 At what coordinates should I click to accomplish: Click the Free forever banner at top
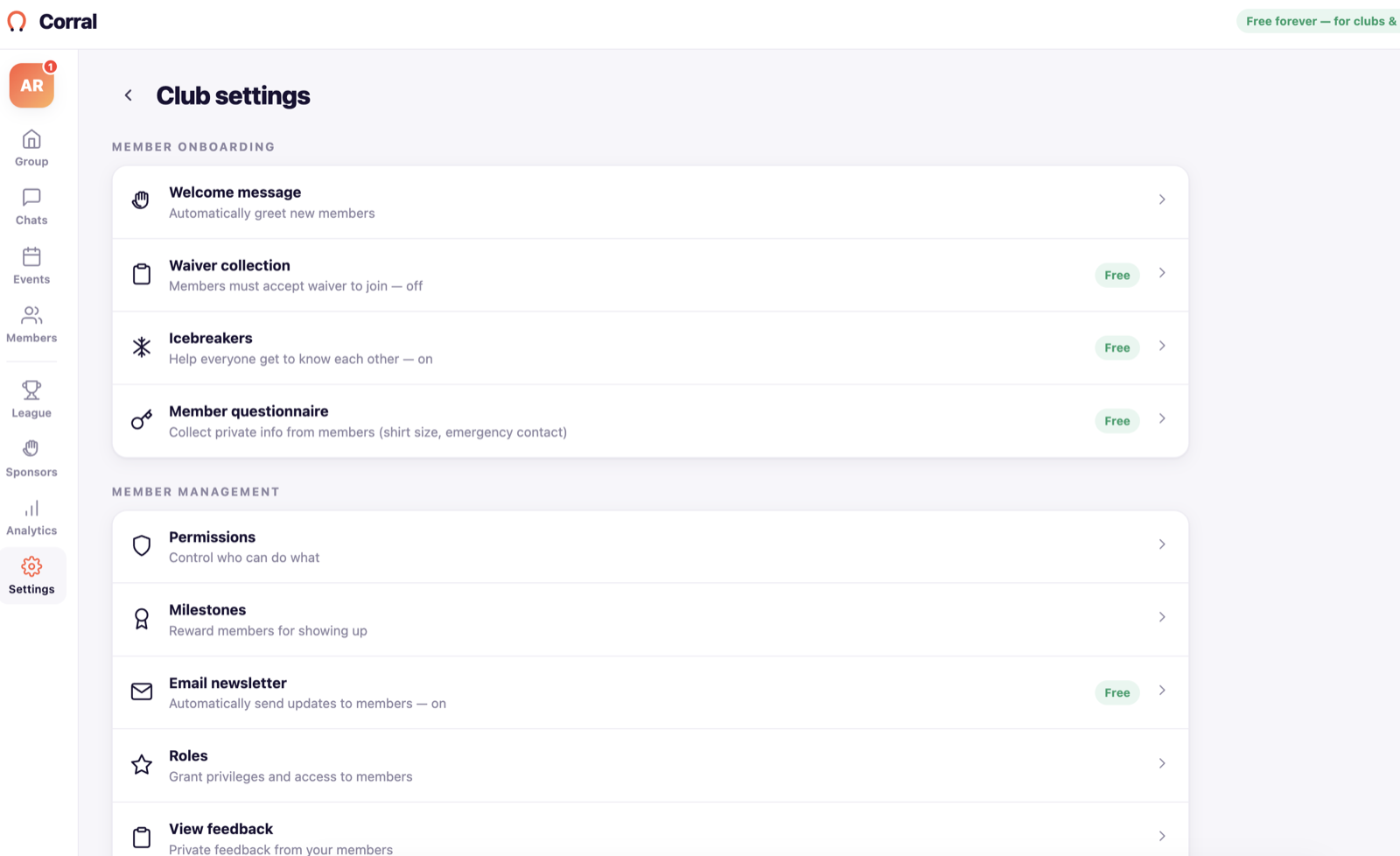pos(1319,21)
